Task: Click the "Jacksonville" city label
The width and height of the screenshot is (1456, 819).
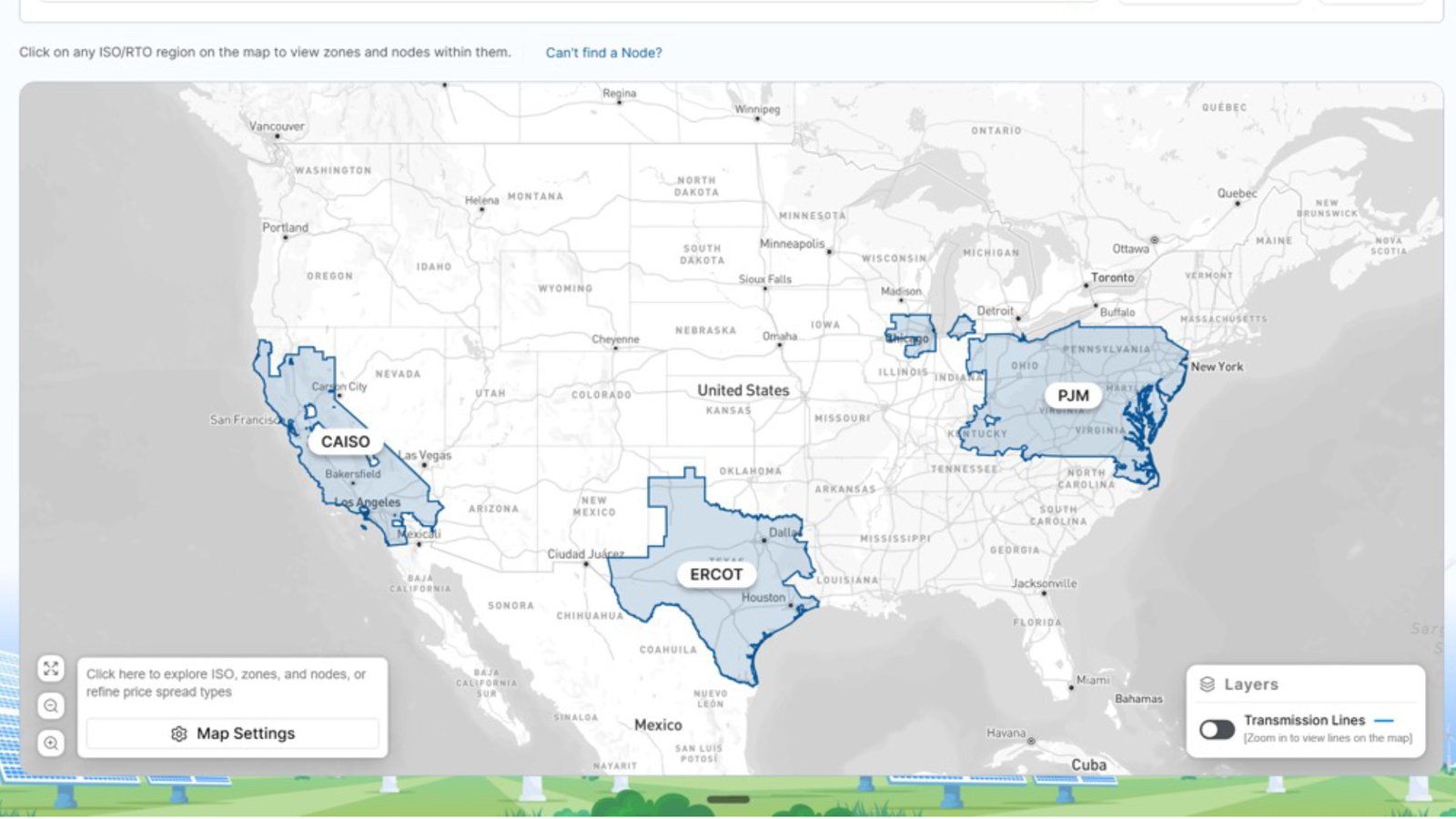Action: (x=1044, y=583)
